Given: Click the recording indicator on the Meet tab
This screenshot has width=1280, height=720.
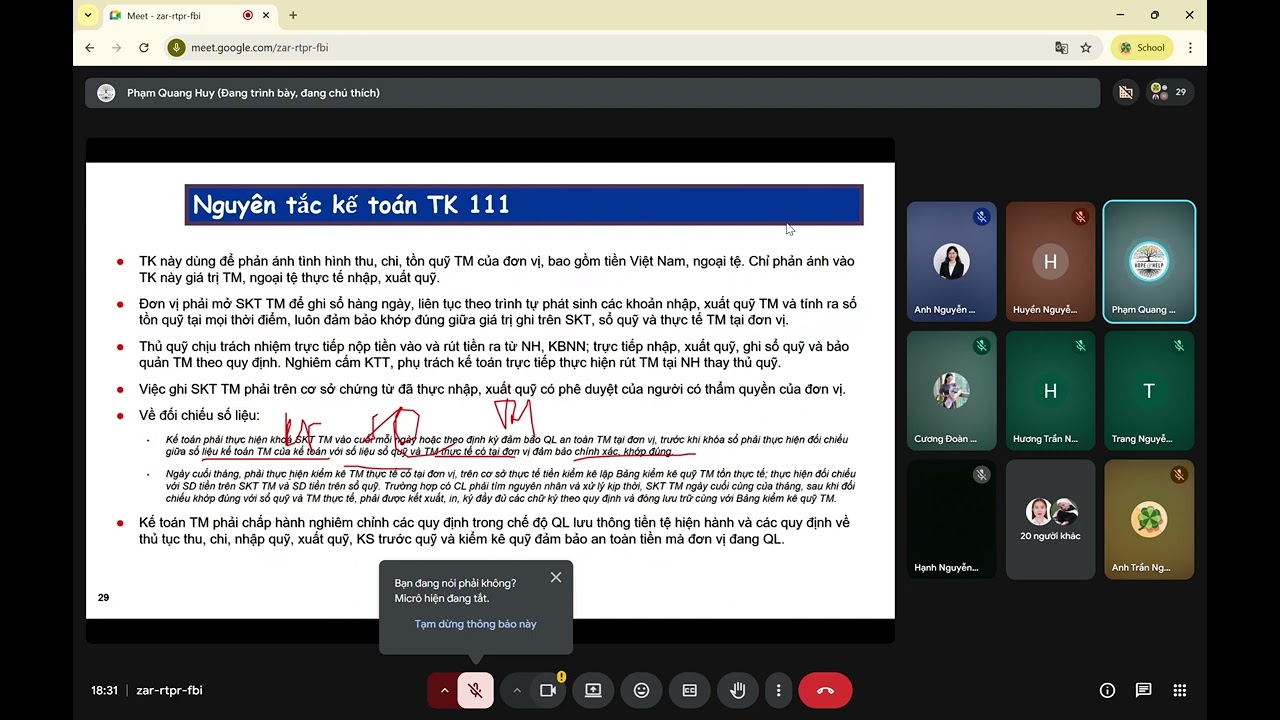Looking at the screenshot, I should (248, 15).
